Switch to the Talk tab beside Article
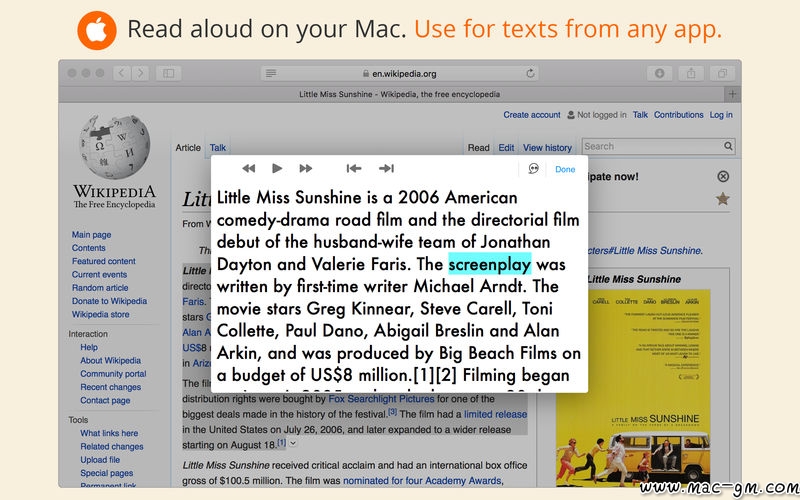 pyautogui.click(x=218, y=147)
